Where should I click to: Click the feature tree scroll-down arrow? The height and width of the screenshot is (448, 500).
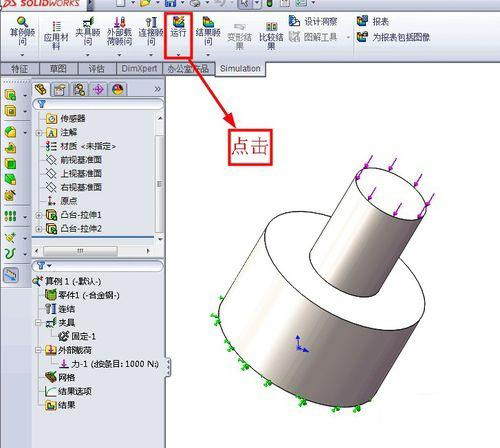pyautogui.click(x=160, y=239)
